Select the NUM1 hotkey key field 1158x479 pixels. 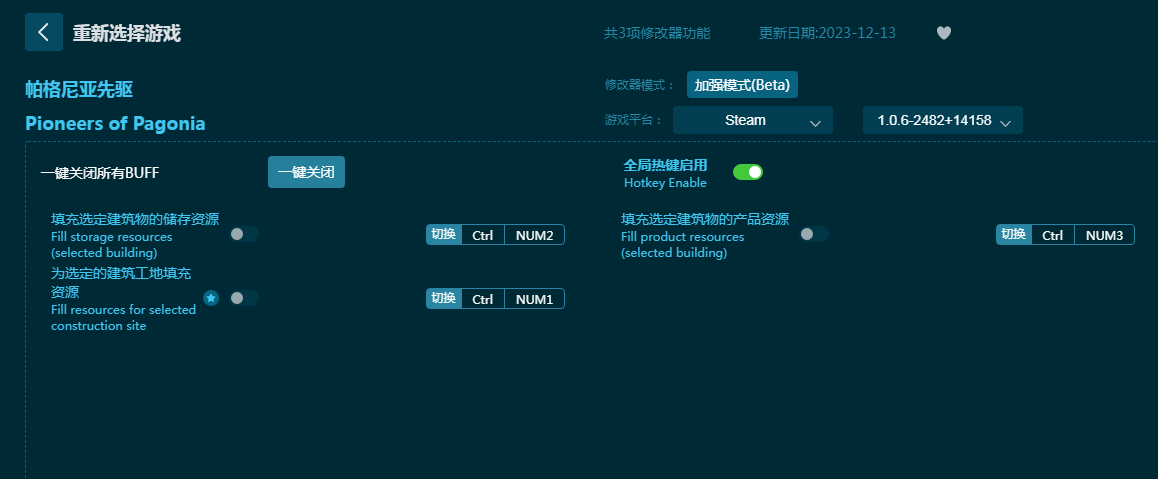(534, 299)
